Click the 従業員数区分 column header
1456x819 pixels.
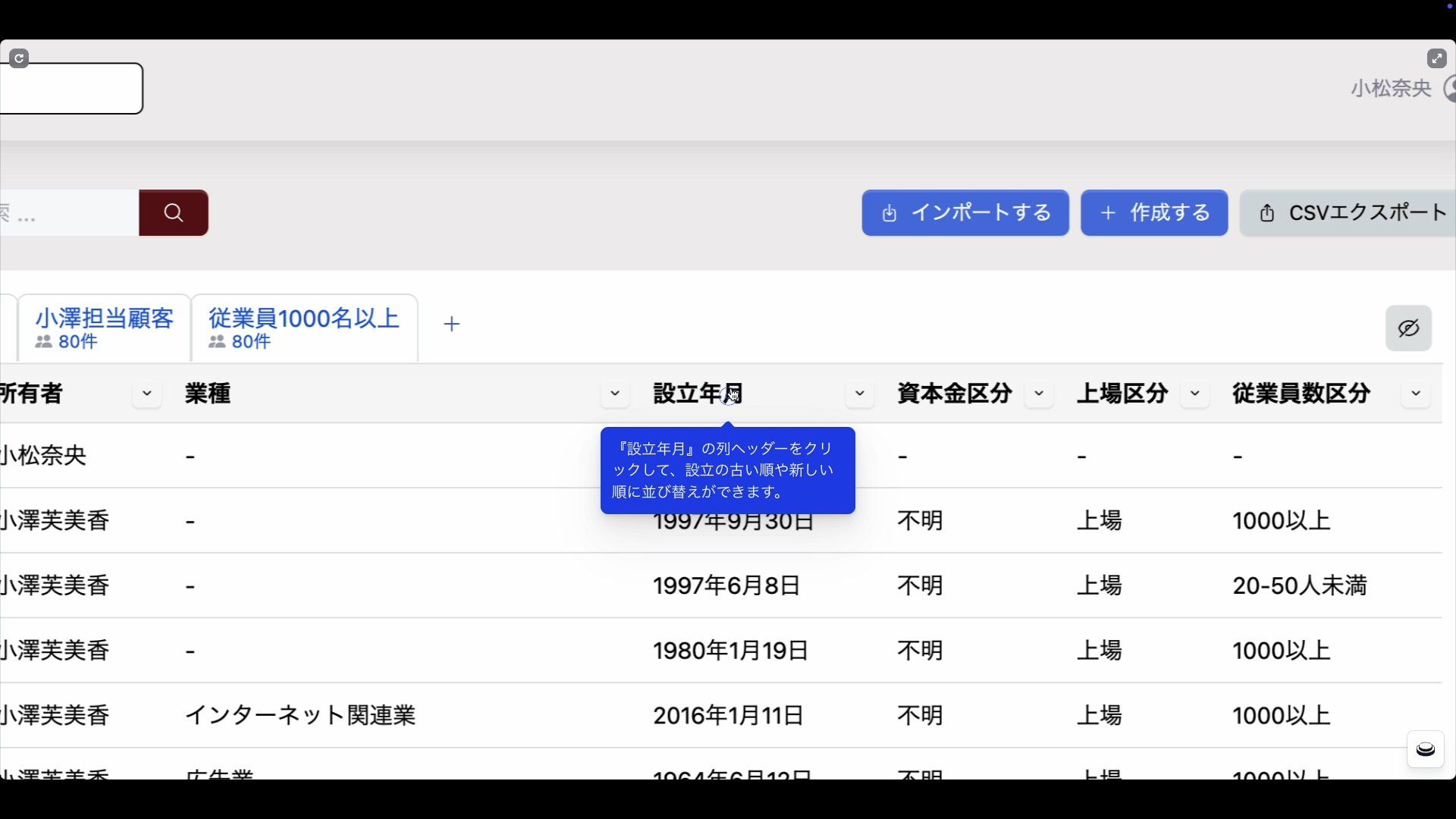click(1301, 394)
